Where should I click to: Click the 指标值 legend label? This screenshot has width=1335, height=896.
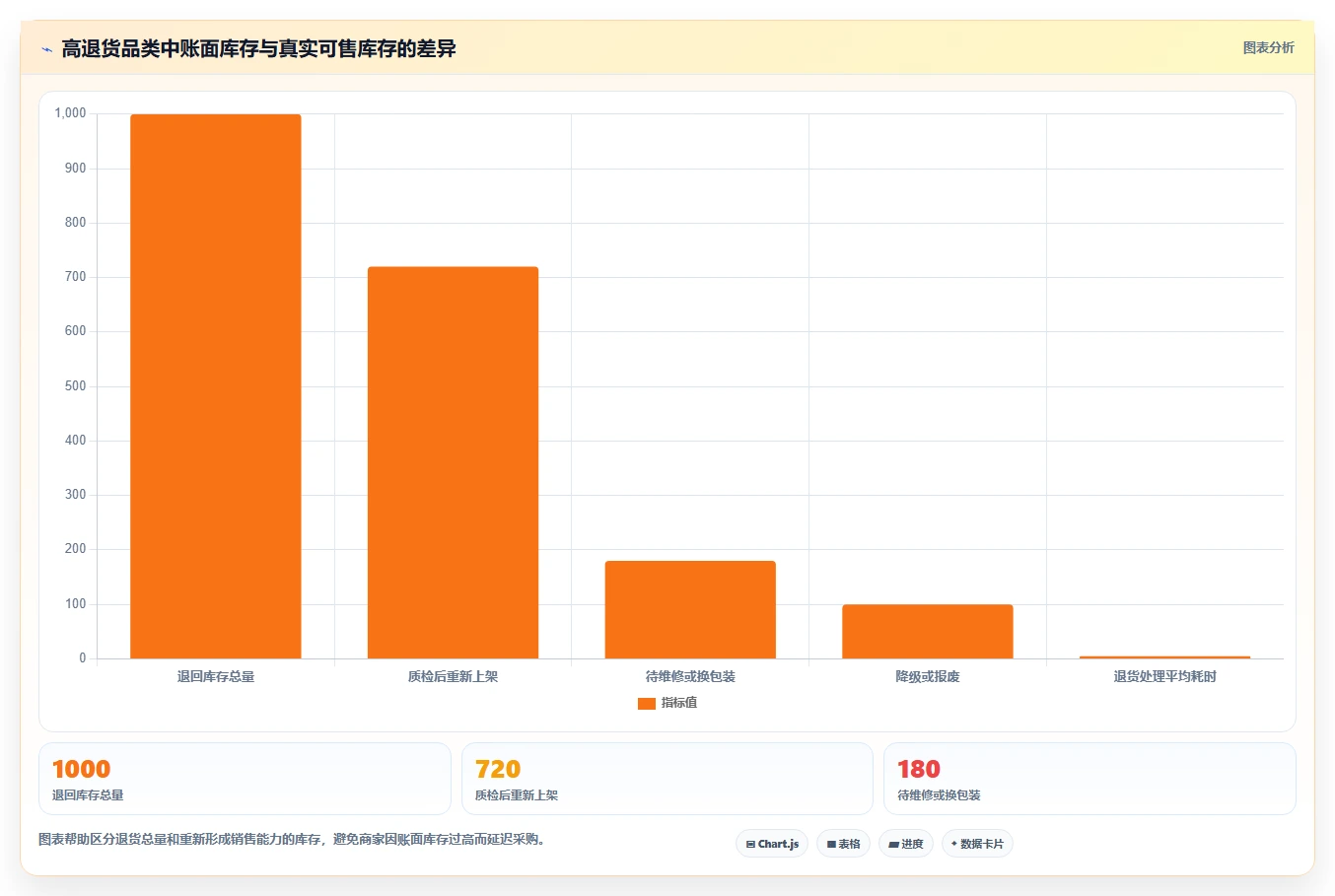[x=679, y=703]
